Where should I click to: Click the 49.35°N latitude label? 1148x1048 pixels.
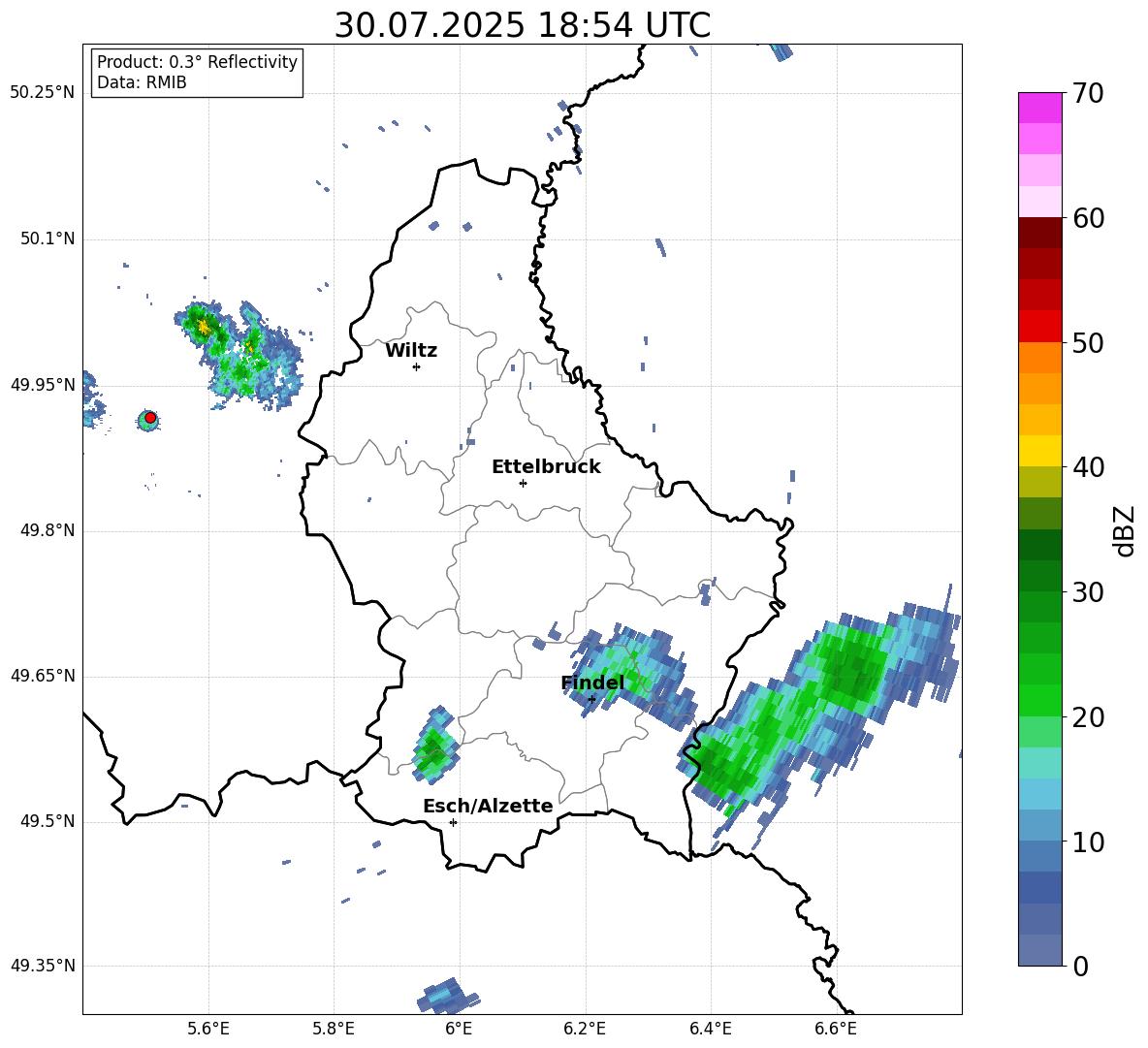tap(43, 966)
